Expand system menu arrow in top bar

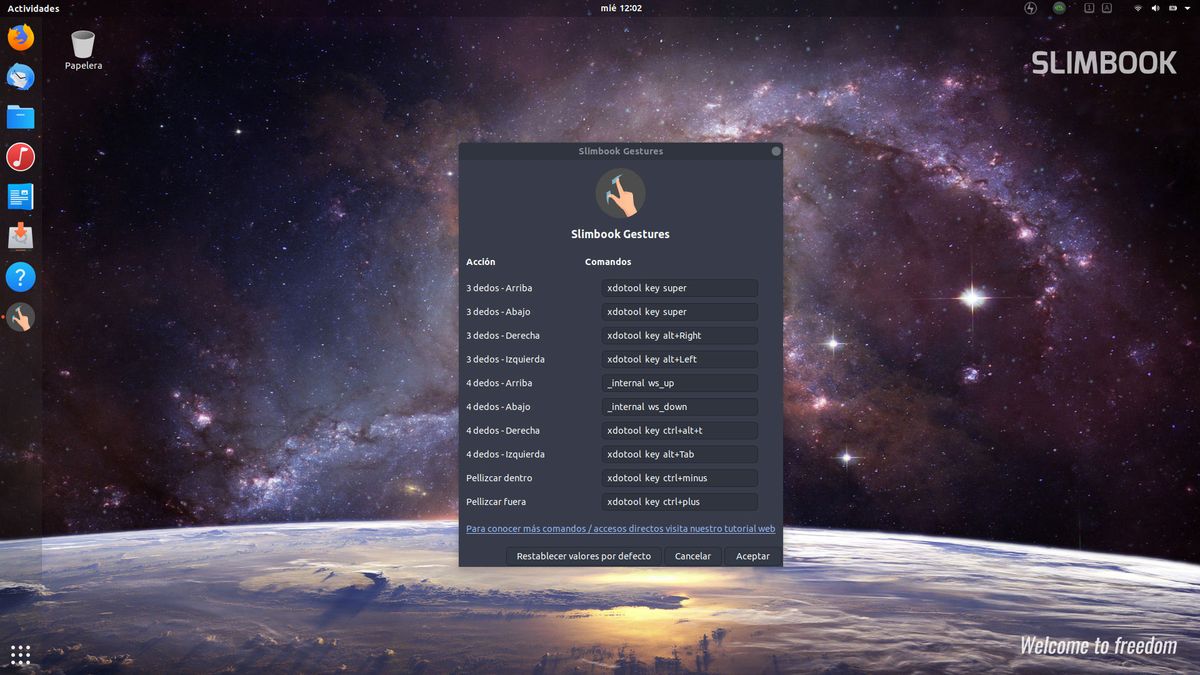(1186, 8)
